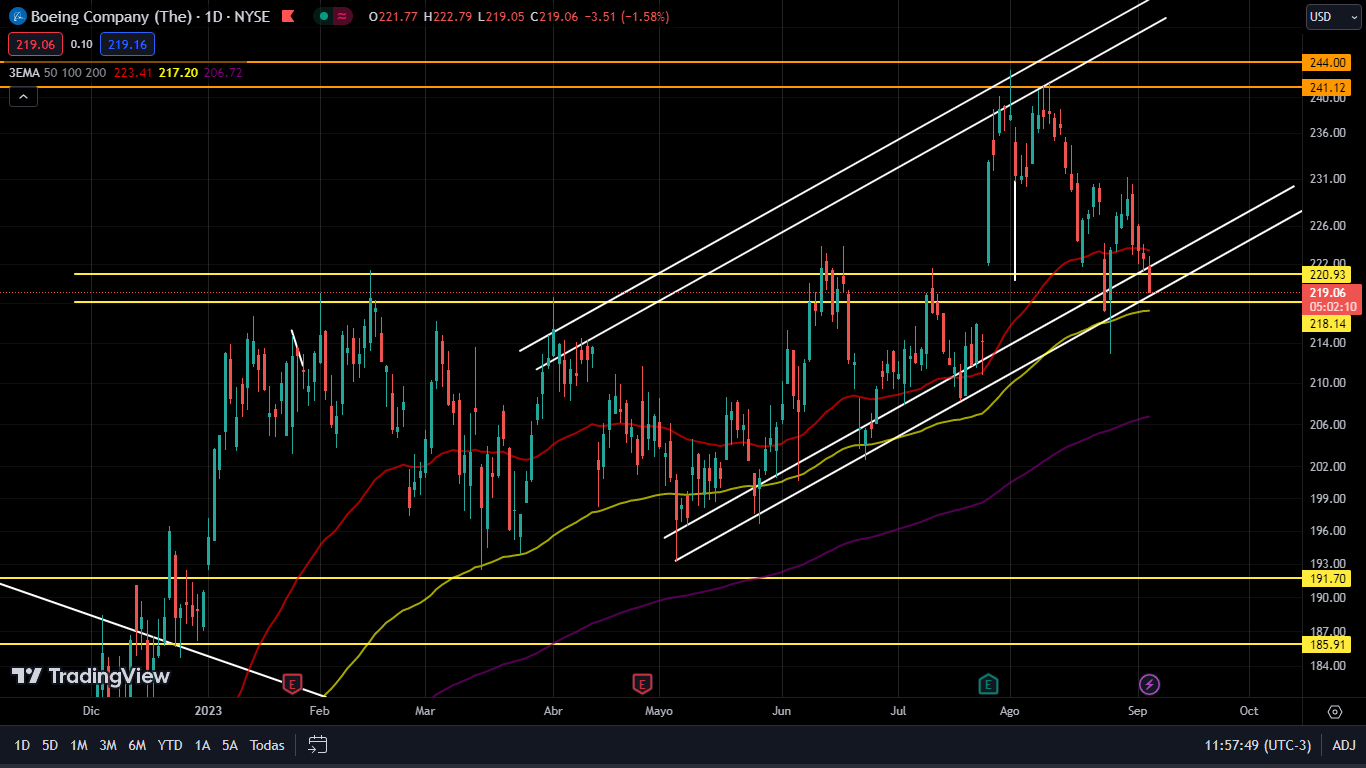Click the yellow 217.20 EMA value
This screenshot has width=1366, height=768.
tap(177, 73)
